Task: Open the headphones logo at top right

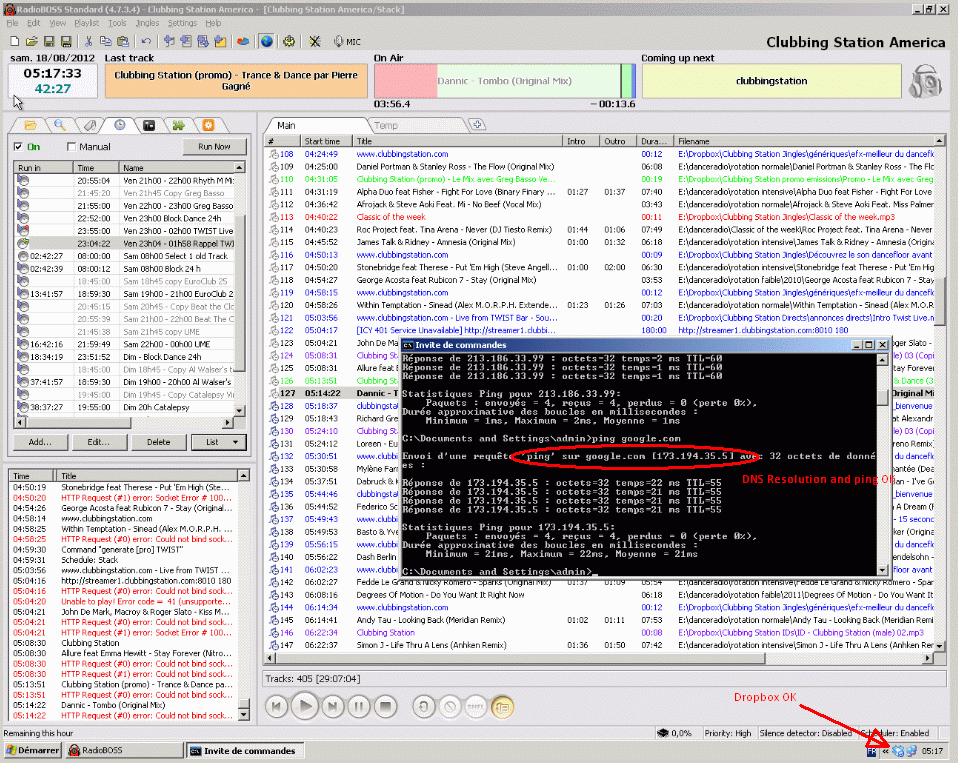Action: tap(926, 81)
